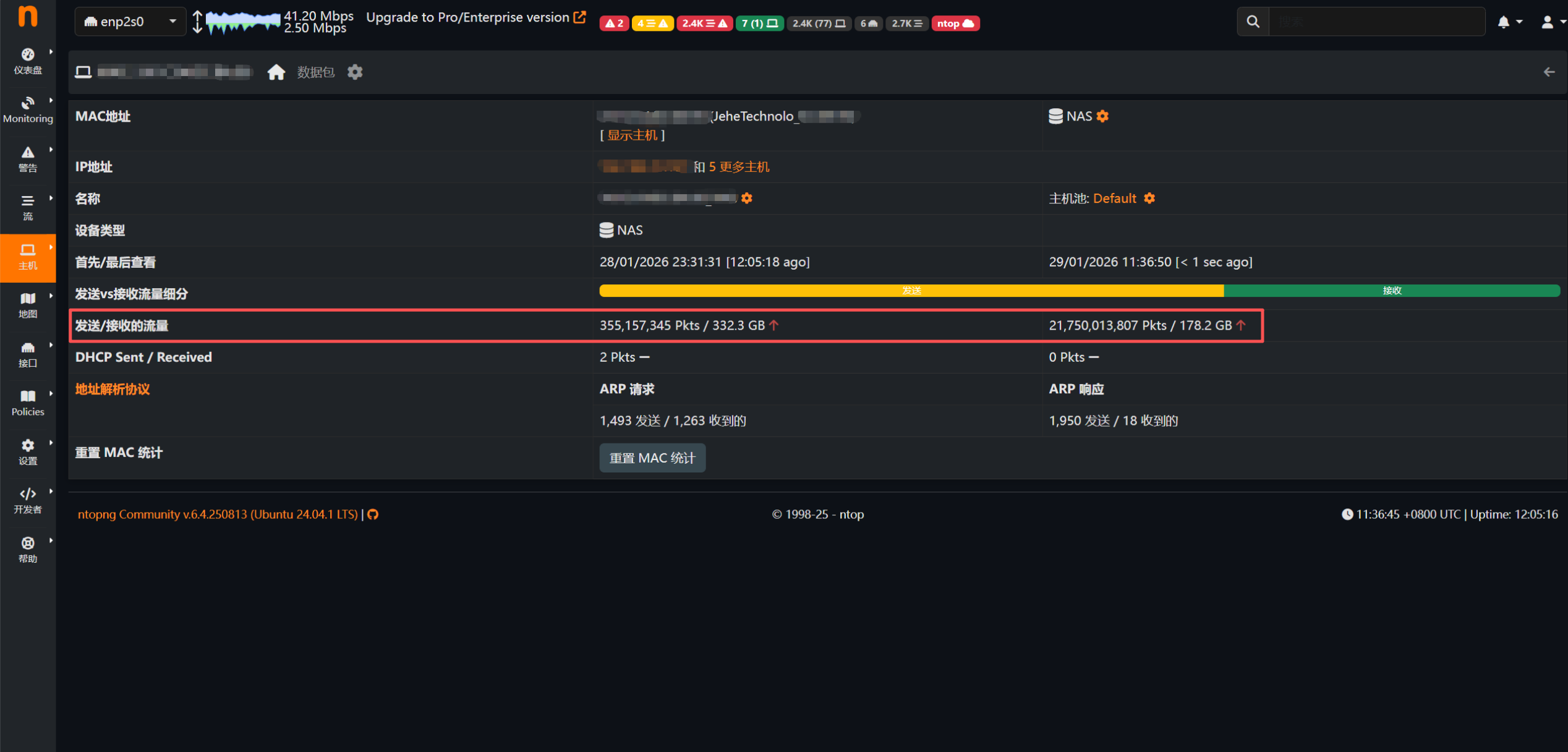This screenshot has height=752, width=1568.
Task: Open the 流 flows sidebar menu
Action: tap(28, 207)
